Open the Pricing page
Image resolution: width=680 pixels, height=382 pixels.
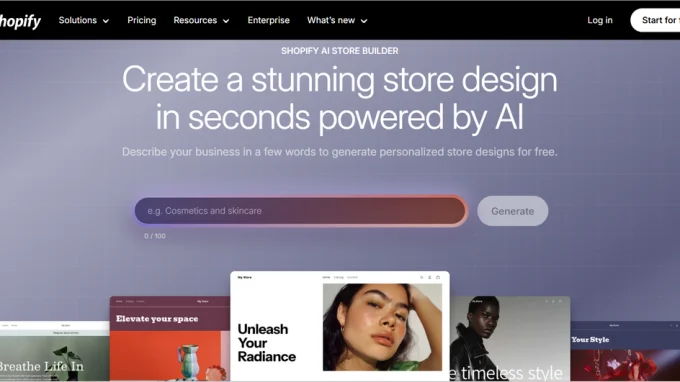point(141,20)
